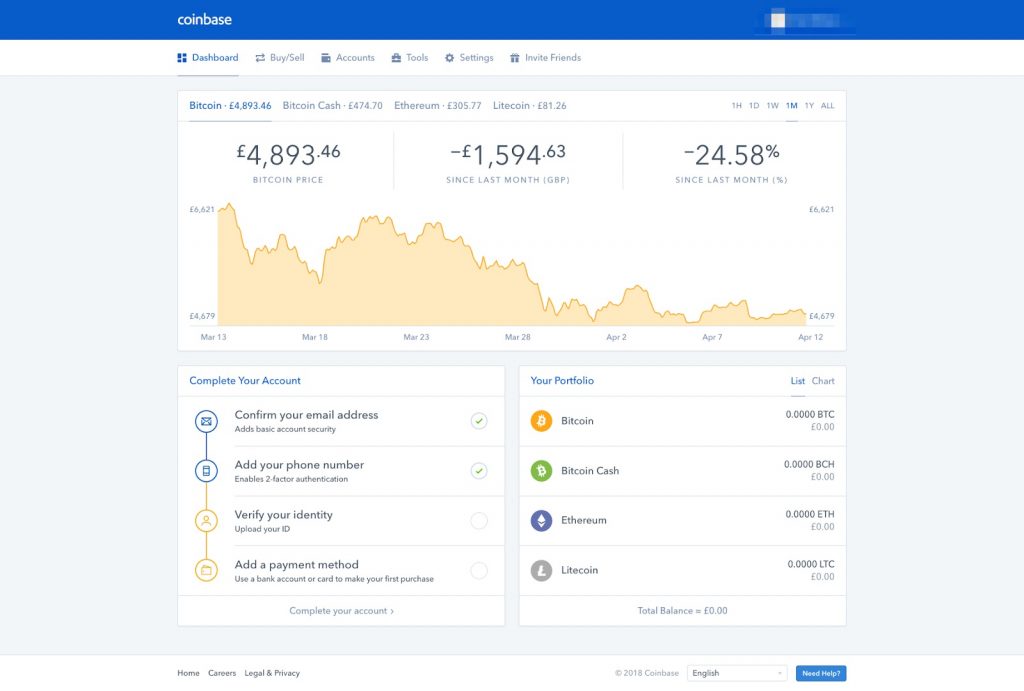1024x691 pixels.
Task: Select the Litecoin price tab
Action: [x=530, y=106]
